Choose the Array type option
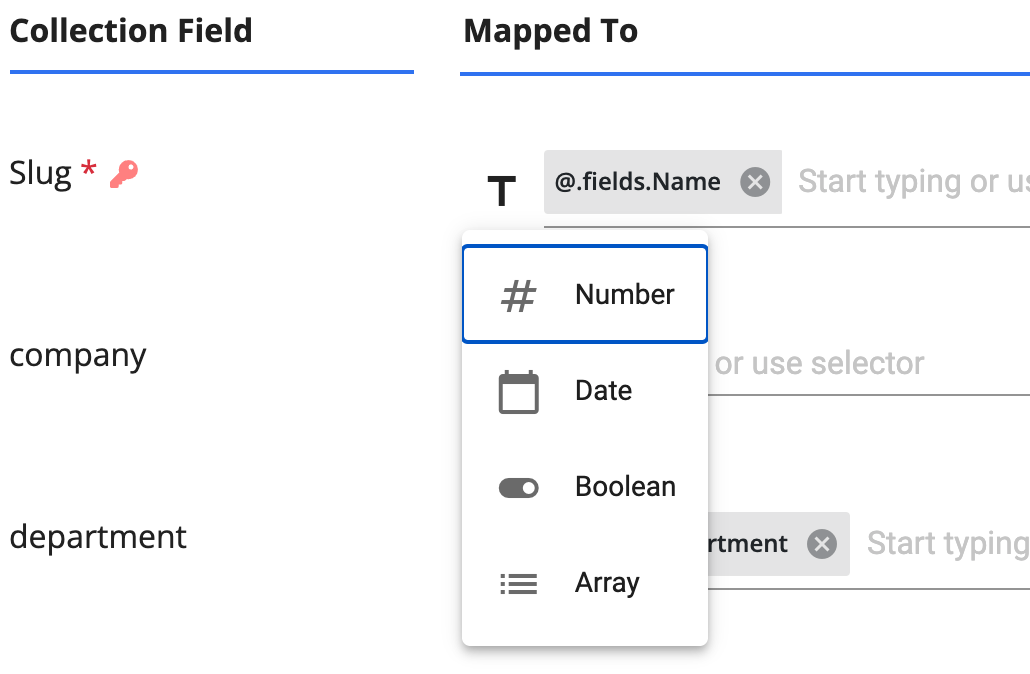The width and height of the screenshot is (1030, 674). point(585,583)
